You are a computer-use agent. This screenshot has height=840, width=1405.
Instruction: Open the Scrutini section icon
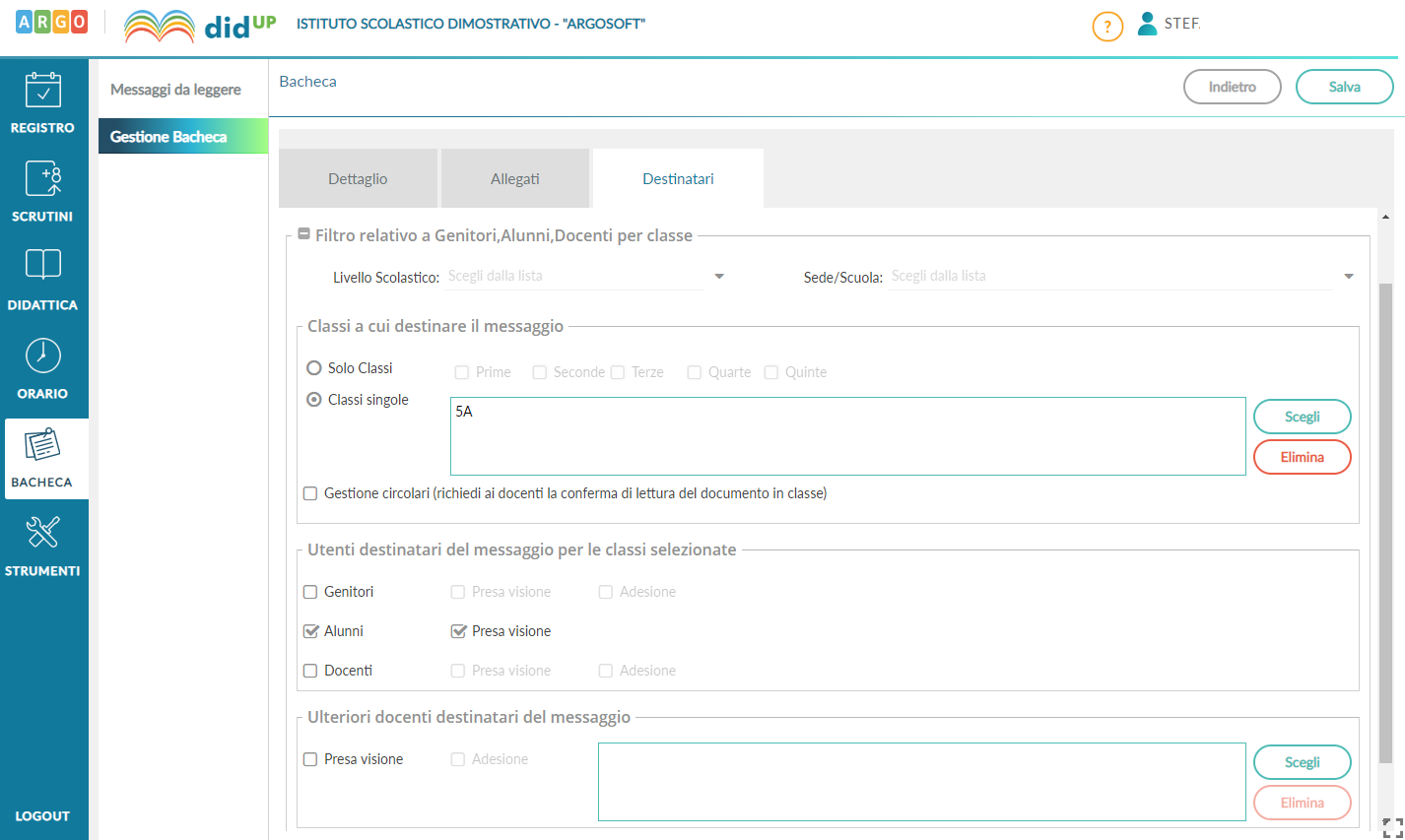coord(42,179)
